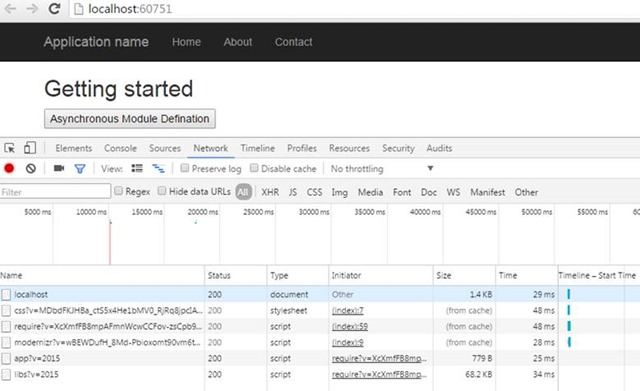Toggle overview waterfall view icon
640x391 pixels.
[158, 168]
